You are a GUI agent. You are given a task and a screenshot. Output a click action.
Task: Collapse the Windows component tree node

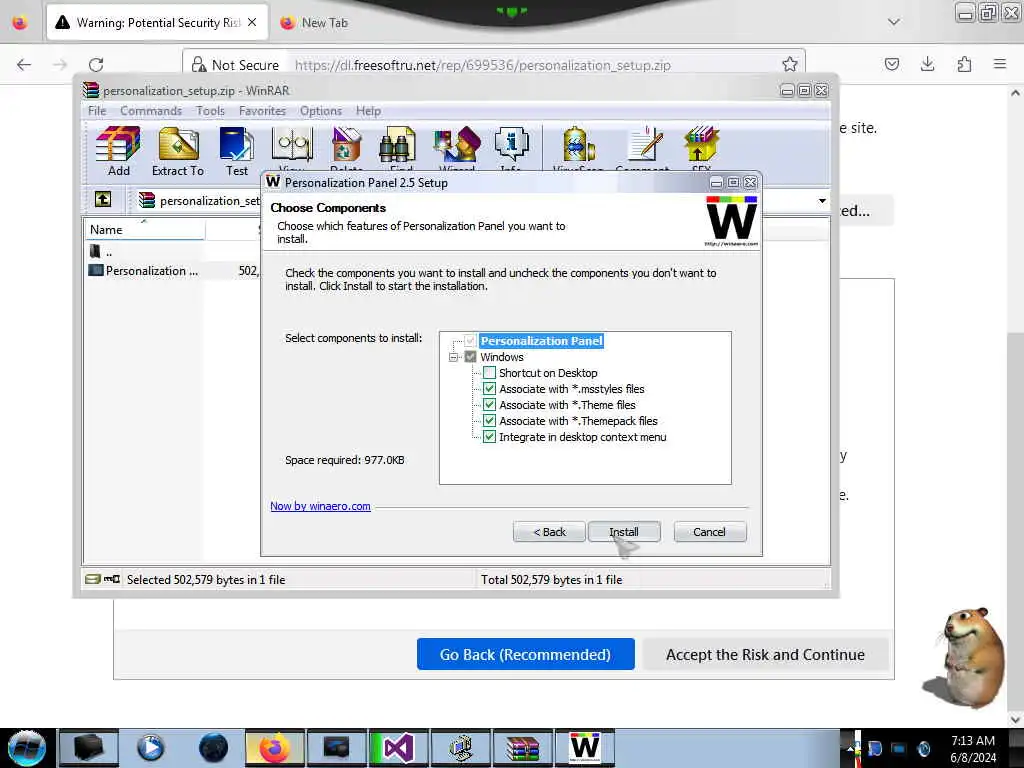[453, 357]
